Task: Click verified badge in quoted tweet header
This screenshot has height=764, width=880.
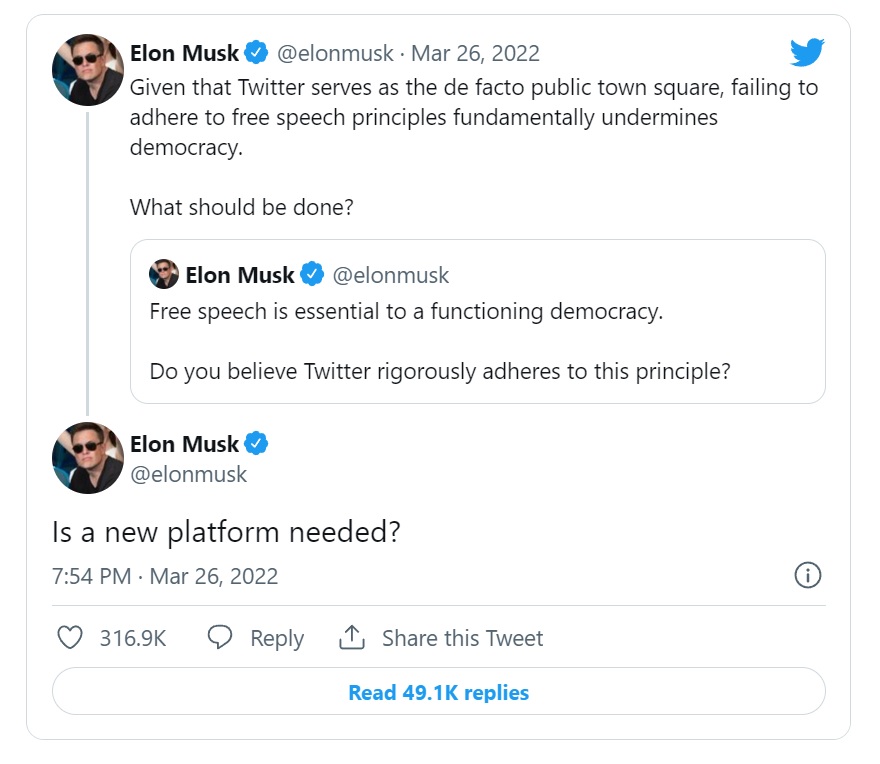Action: (313, 274)
